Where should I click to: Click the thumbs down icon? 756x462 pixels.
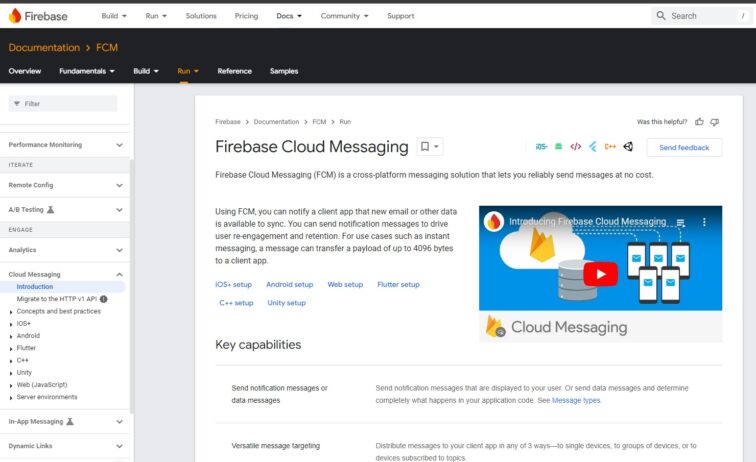(715, 122)
